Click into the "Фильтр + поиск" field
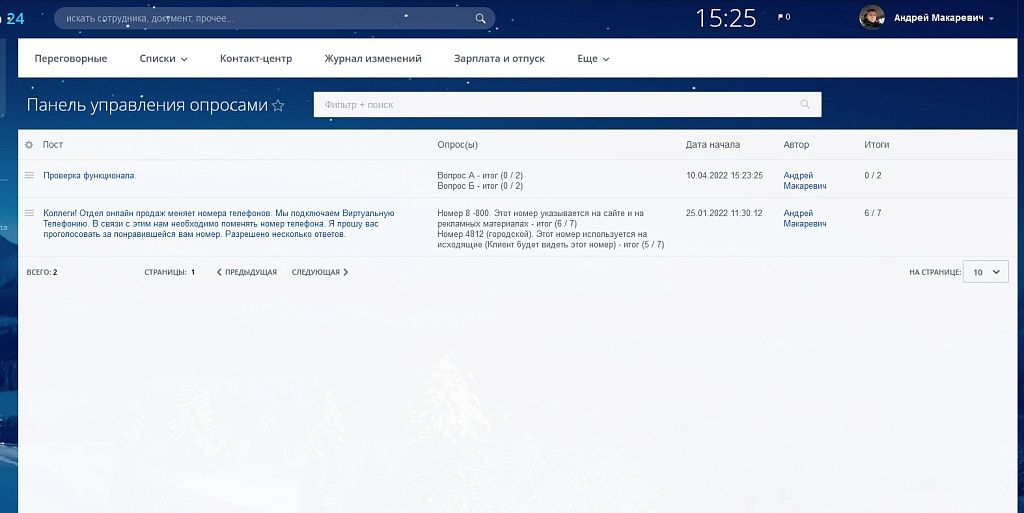 pos(555,105)
